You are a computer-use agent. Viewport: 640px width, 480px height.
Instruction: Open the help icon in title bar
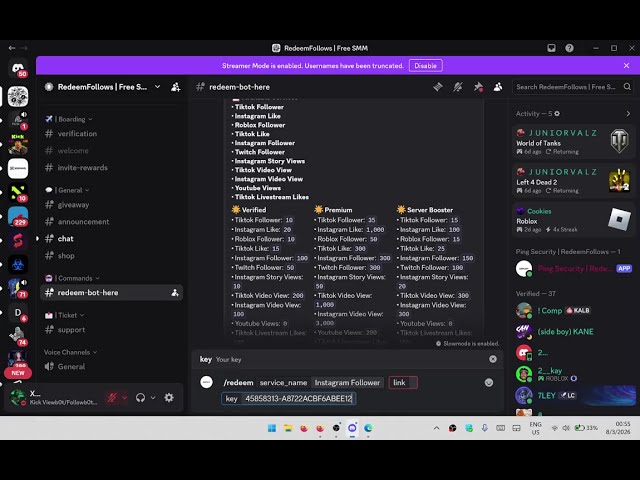[569, 48]
